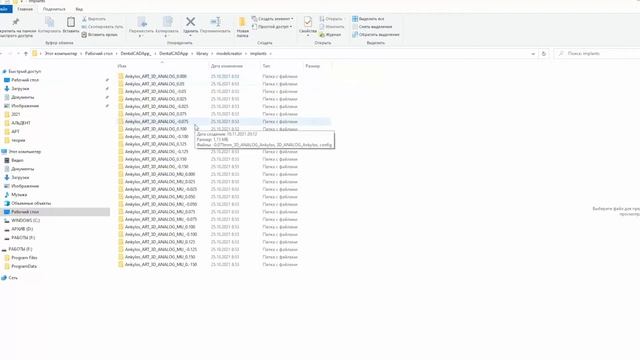Click the Новая папка folder icon
Screen dimensions: 640x360
(242, 22)
